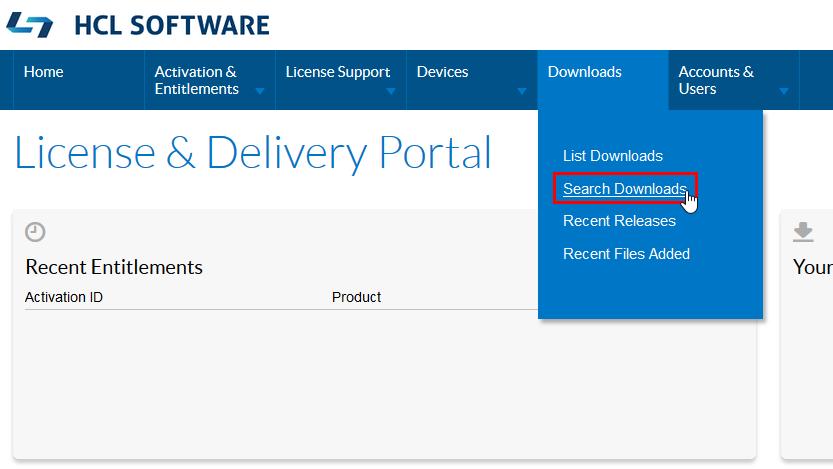Expand the License Support dropdown arrow
Screen dimensions: 833x469
click(x=391, y=91)
